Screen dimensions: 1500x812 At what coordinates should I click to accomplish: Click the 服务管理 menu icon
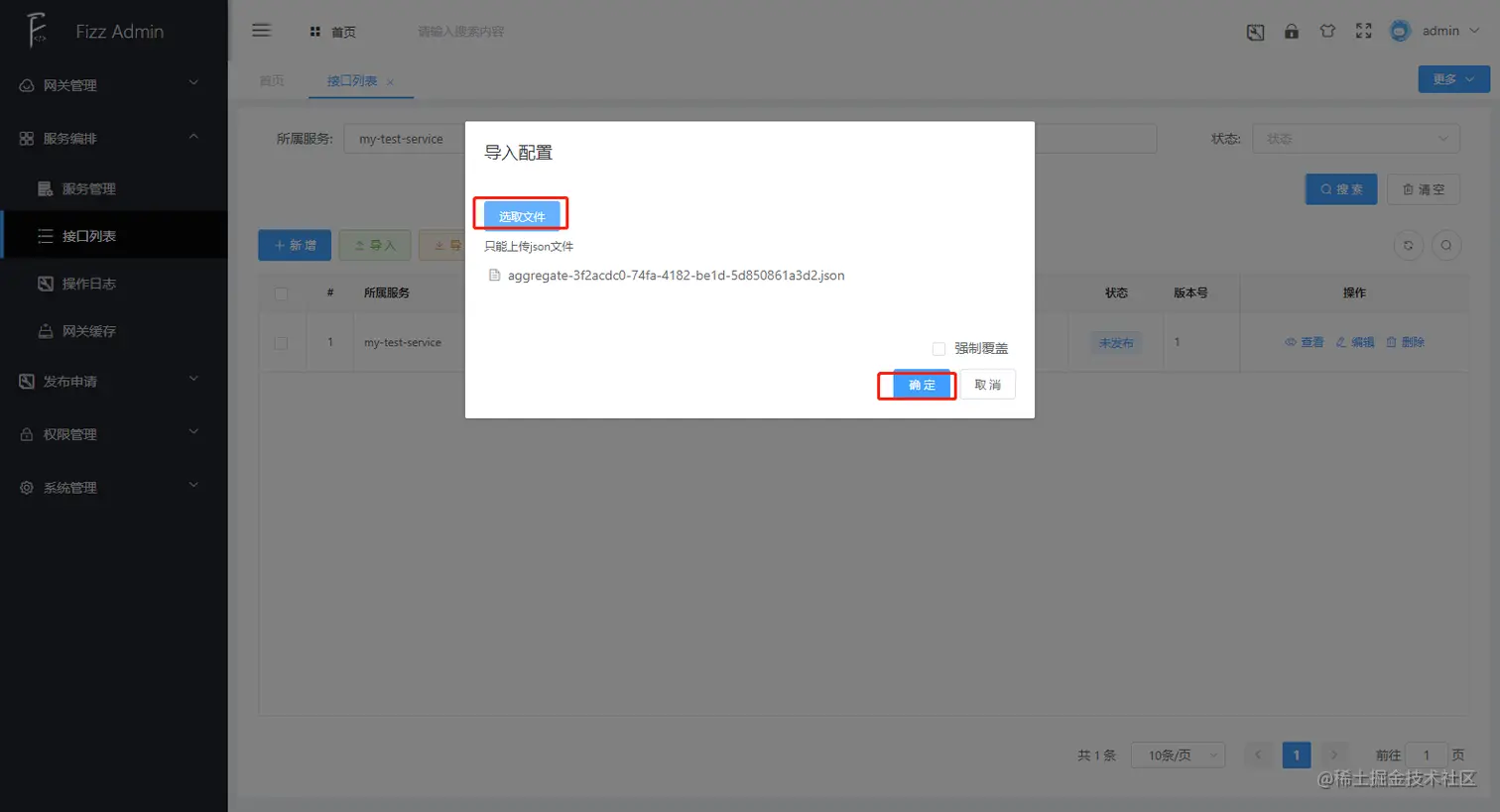click(x=46, y=188)
